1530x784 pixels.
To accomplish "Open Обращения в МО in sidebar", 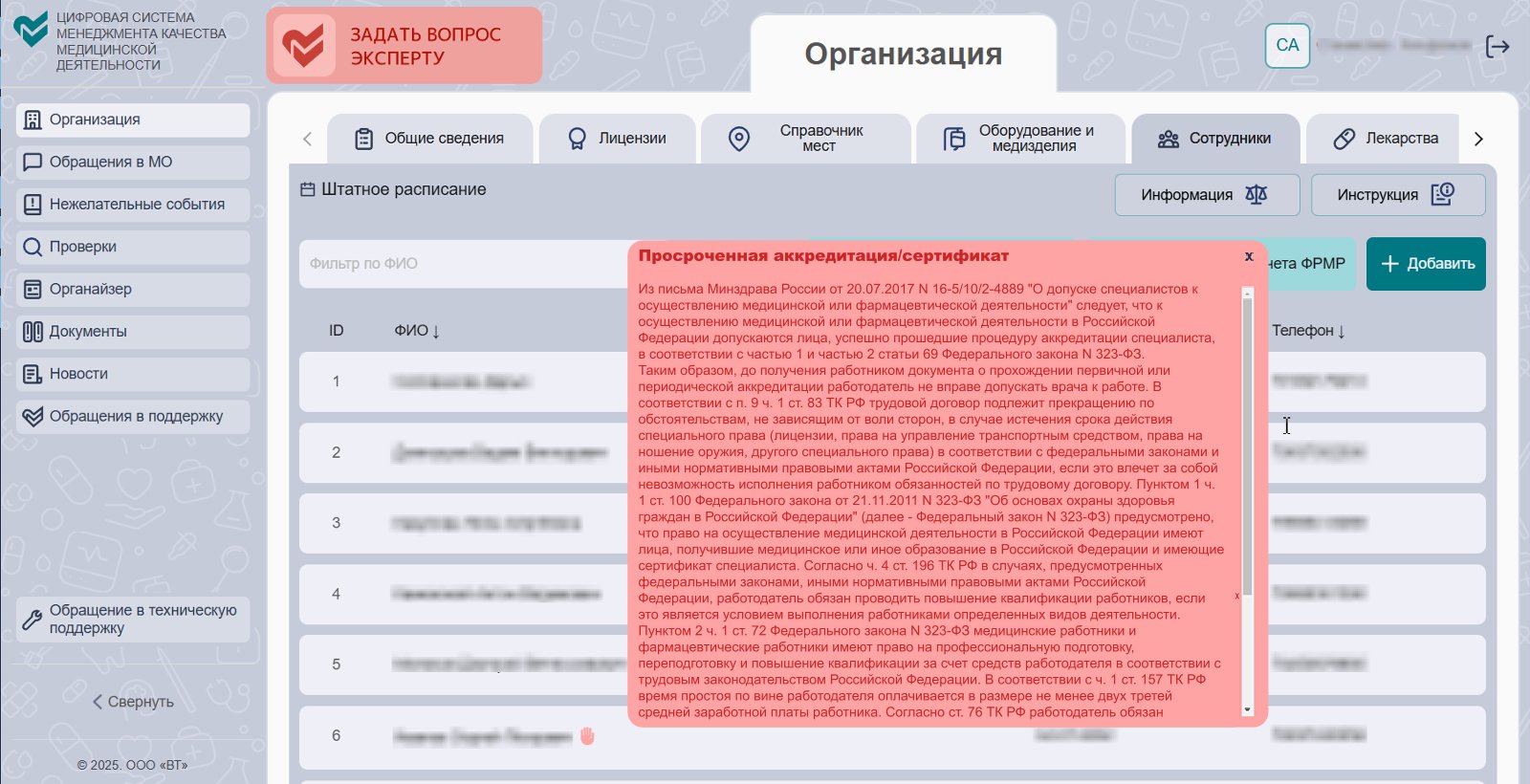I will 133,162.
